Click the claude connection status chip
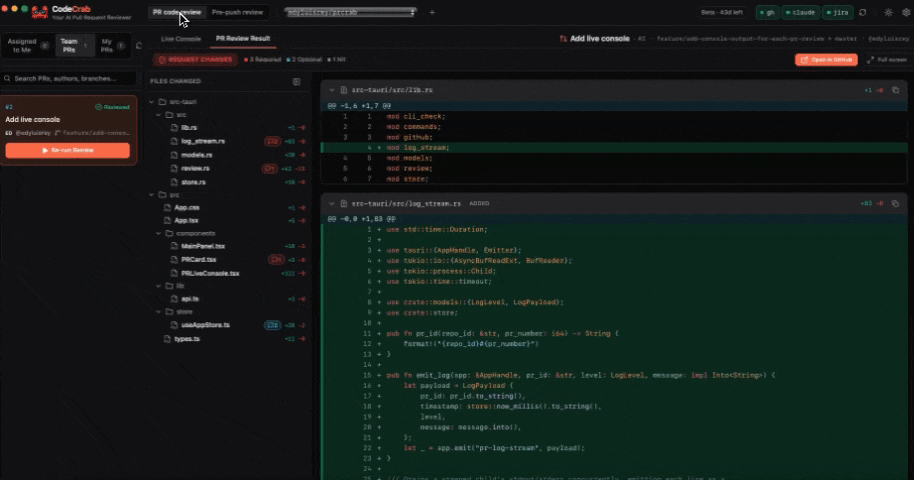914x480 pixels. point(801,12)
